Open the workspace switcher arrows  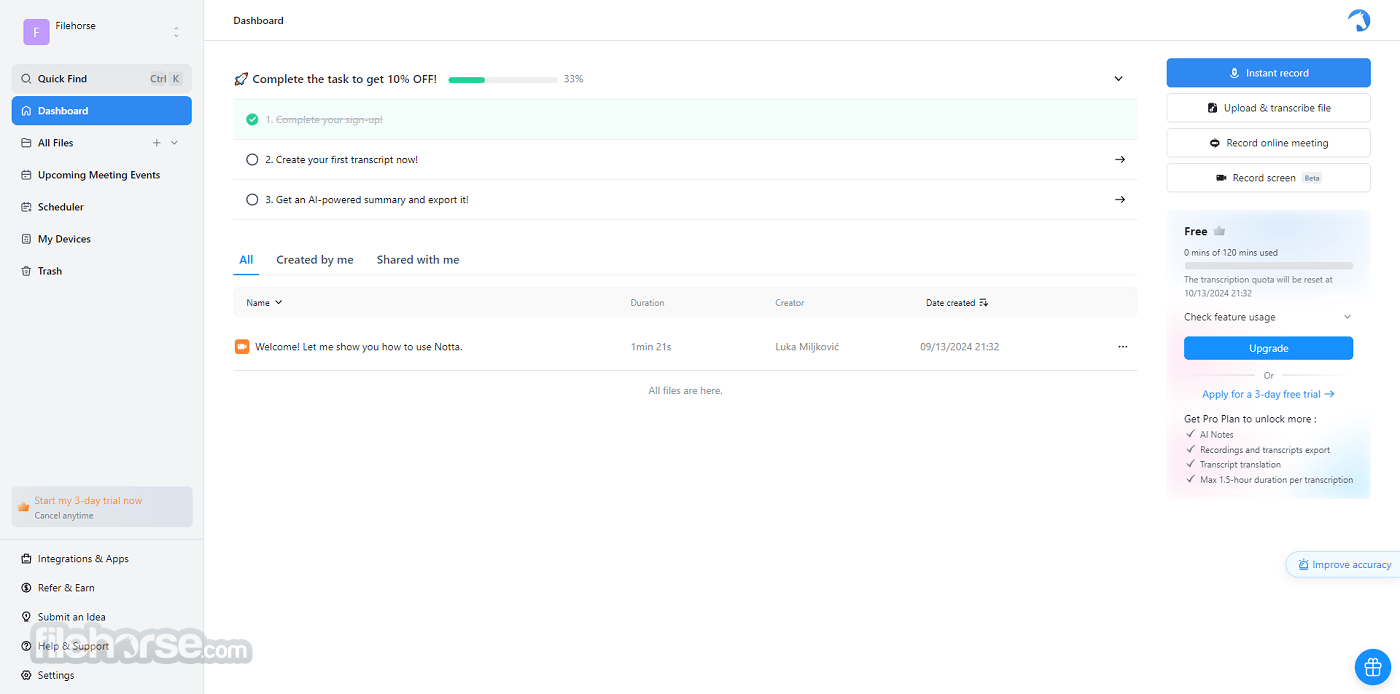(176, 32)
